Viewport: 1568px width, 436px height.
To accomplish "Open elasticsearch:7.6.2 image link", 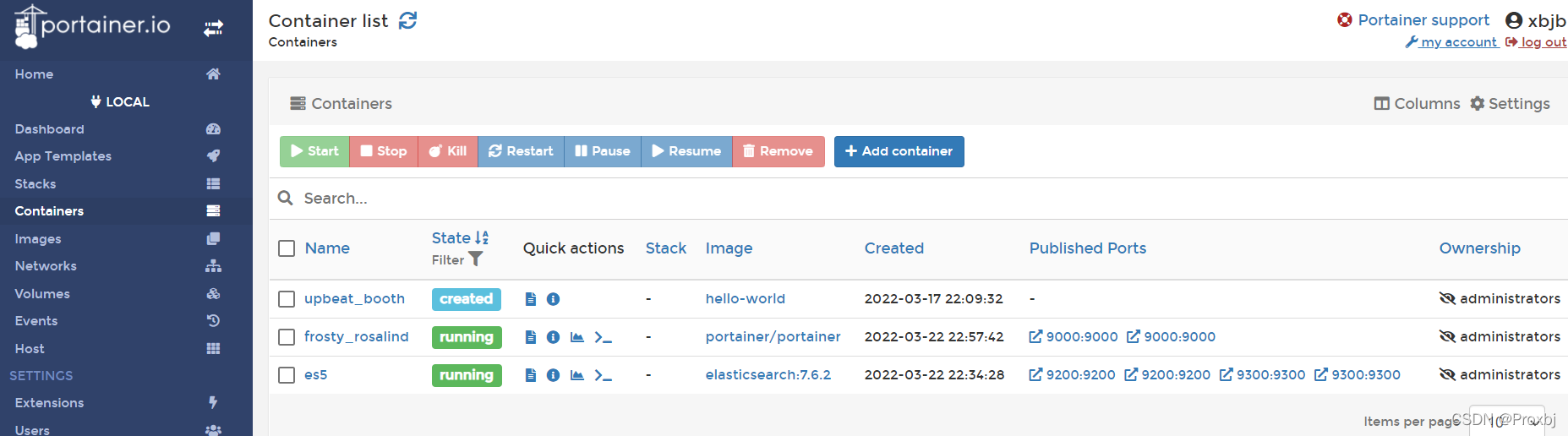I will point(768,375).
